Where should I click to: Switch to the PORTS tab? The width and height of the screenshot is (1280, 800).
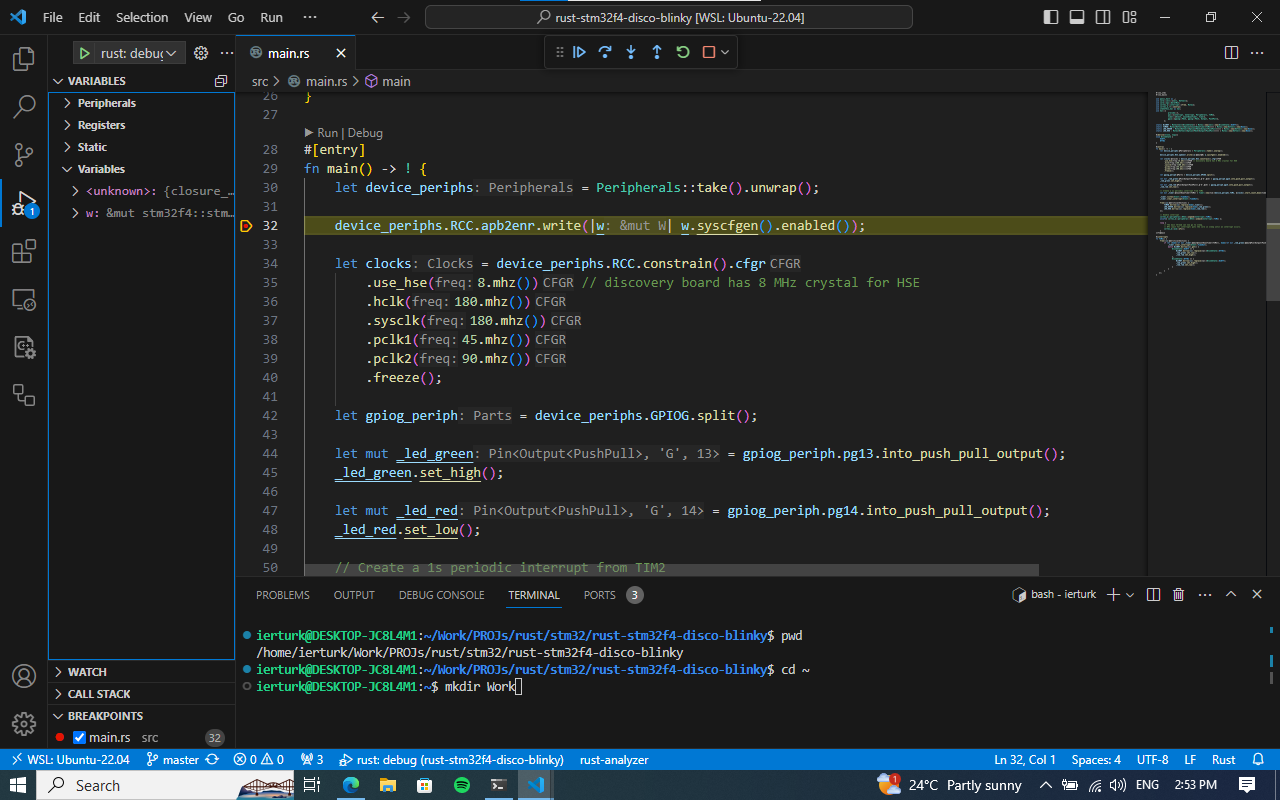600,595
